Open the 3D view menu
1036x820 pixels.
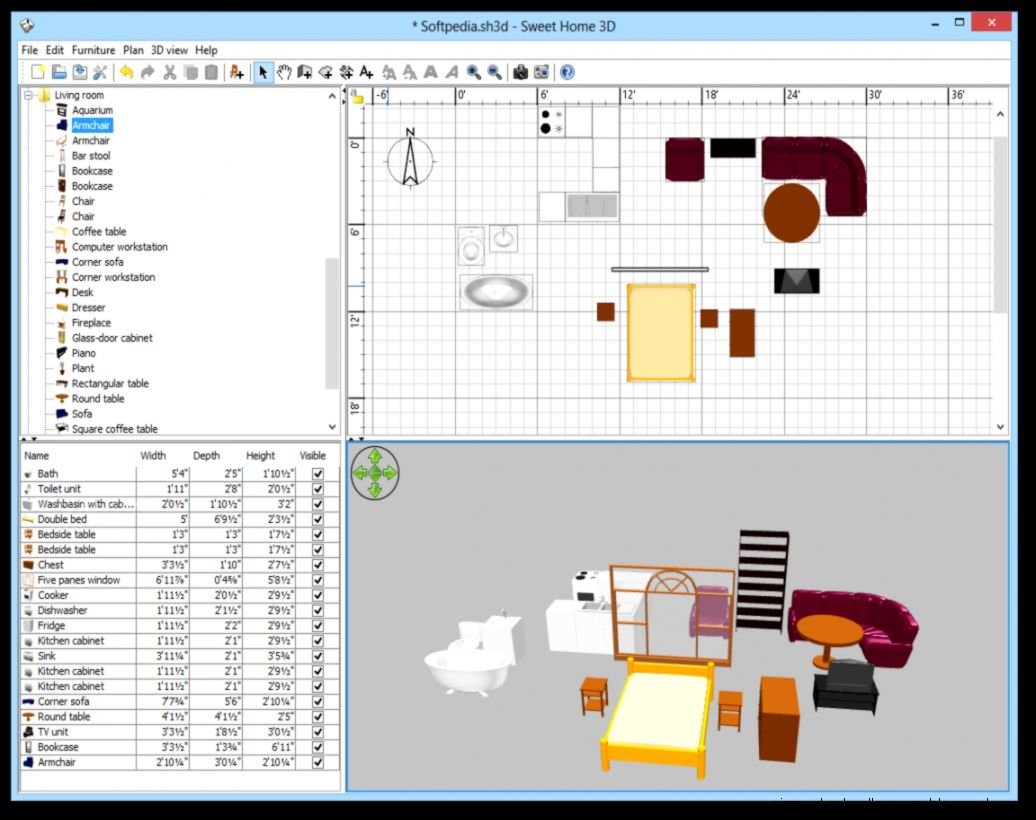tap(169, 50)
